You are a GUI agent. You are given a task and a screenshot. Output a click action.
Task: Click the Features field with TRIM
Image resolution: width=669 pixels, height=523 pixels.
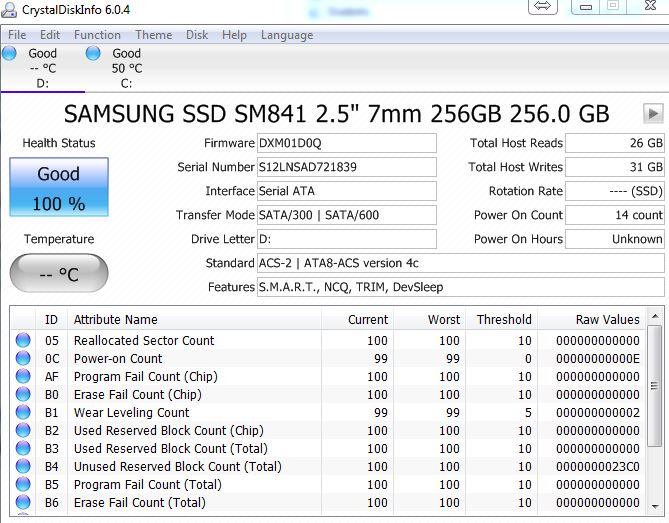[460, 287]
